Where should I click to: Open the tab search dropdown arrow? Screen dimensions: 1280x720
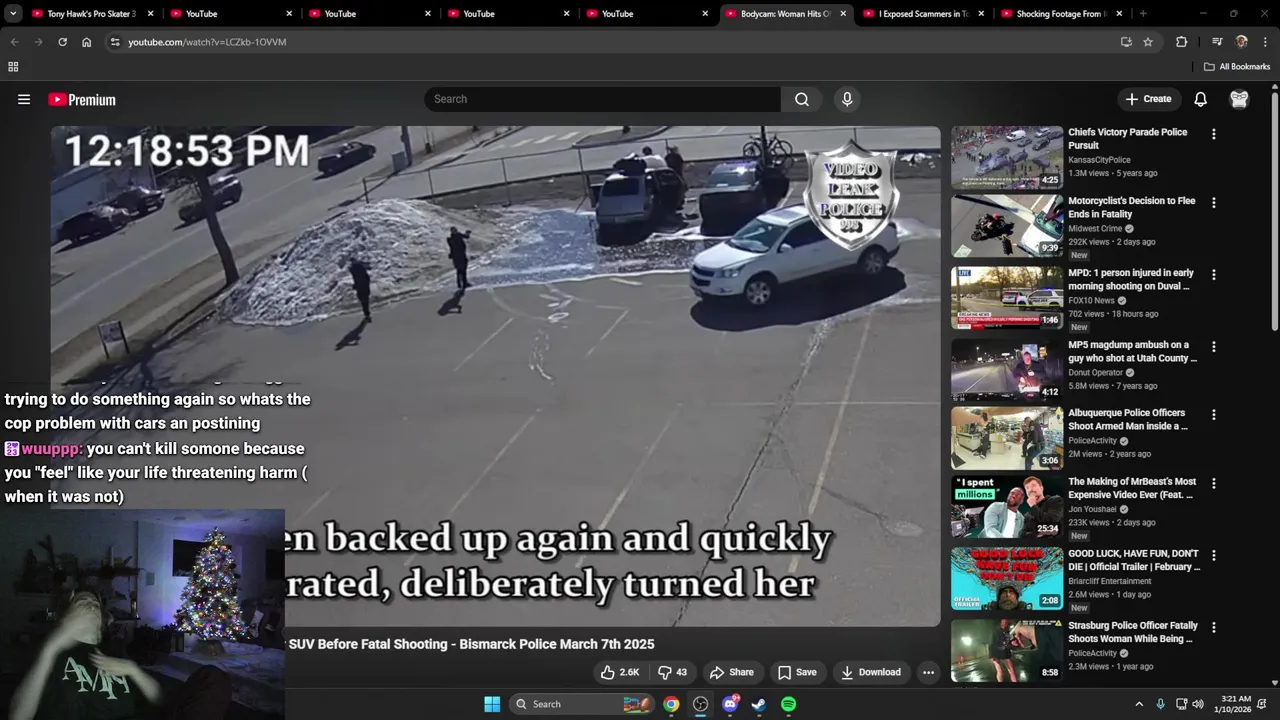pos(13,14)
